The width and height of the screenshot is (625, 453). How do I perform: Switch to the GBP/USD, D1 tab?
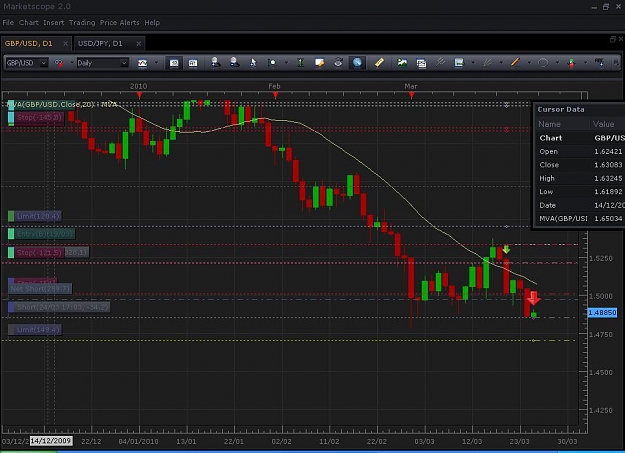tap(29, 43)
